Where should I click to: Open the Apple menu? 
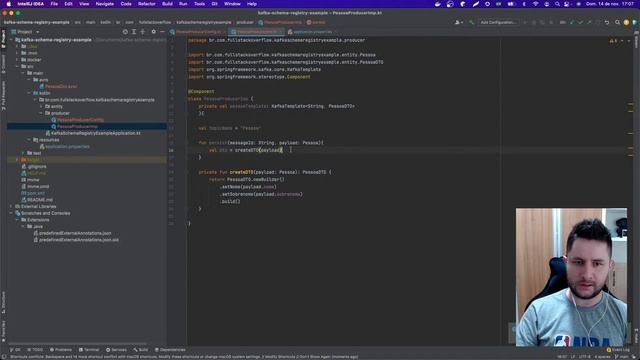point(9,4)
